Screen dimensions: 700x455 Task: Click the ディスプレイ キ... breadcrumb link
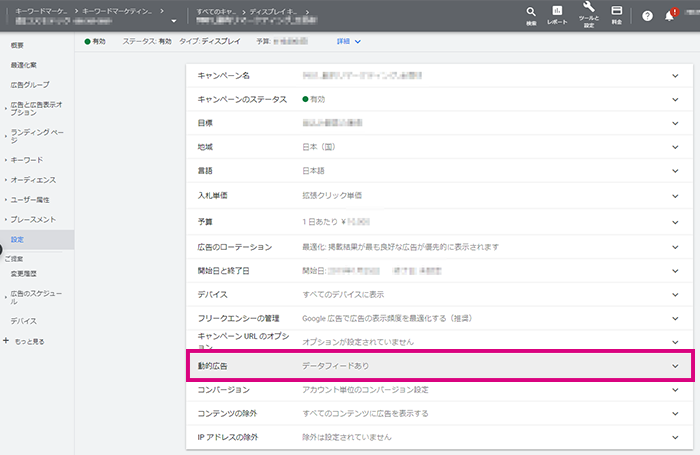[x=273, y=12]
